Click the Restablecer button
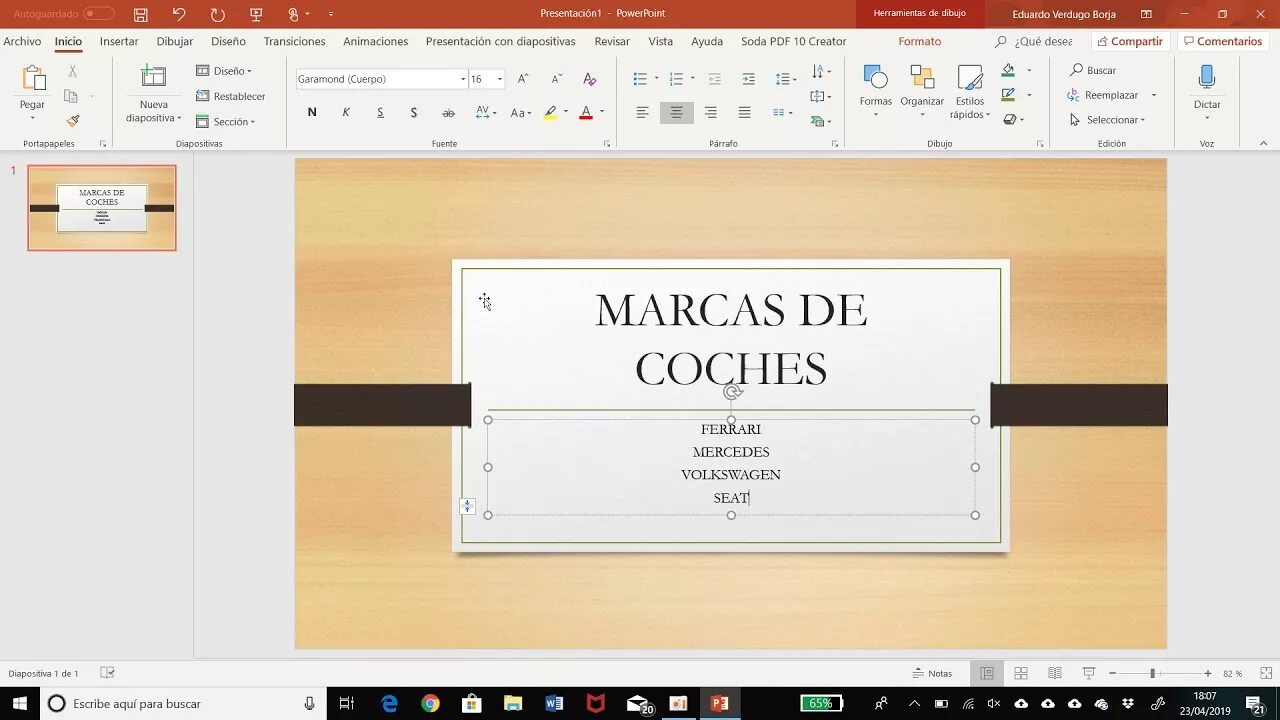This screenshot has height=720, width=1280. point(231,96)
